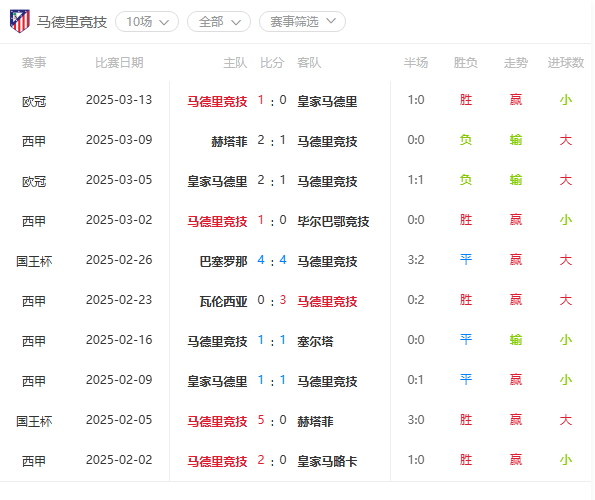
Task: Click the 0 : 3 score at 瓦伦西亚
Action: point(272,300)
